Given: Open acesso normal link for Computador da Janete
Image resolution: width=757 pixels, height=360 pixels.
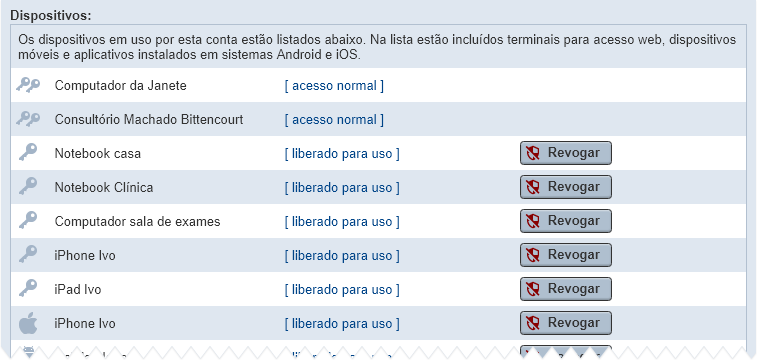Looking at the screenshot, I should tap(334, 86).
